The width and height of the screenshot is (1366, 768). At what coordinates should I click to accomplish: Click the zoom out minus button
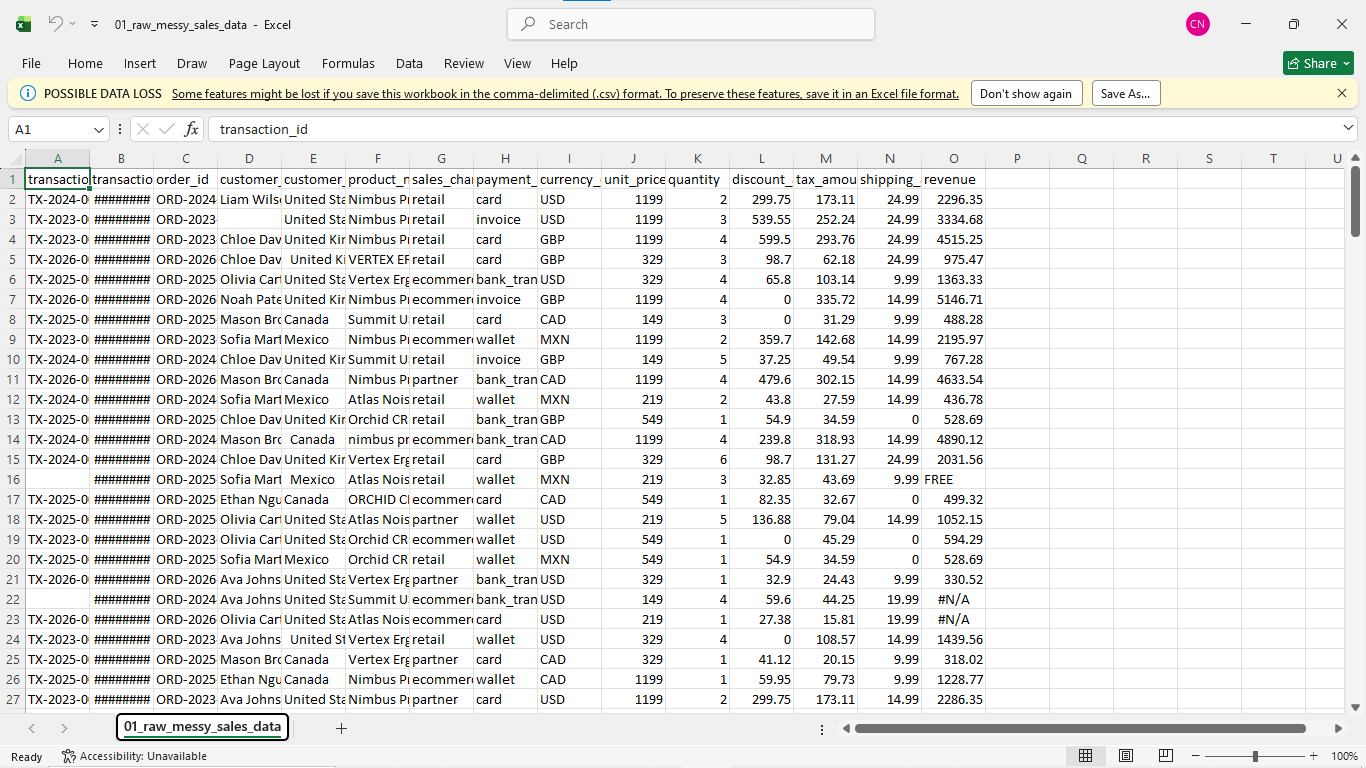1197,756
